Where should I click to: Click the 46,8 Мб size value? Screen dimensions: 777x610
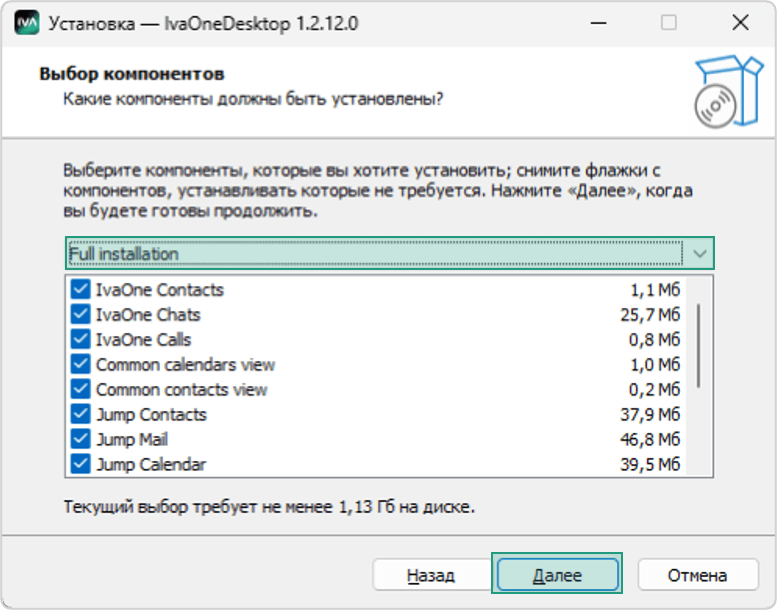click(650, 440)
